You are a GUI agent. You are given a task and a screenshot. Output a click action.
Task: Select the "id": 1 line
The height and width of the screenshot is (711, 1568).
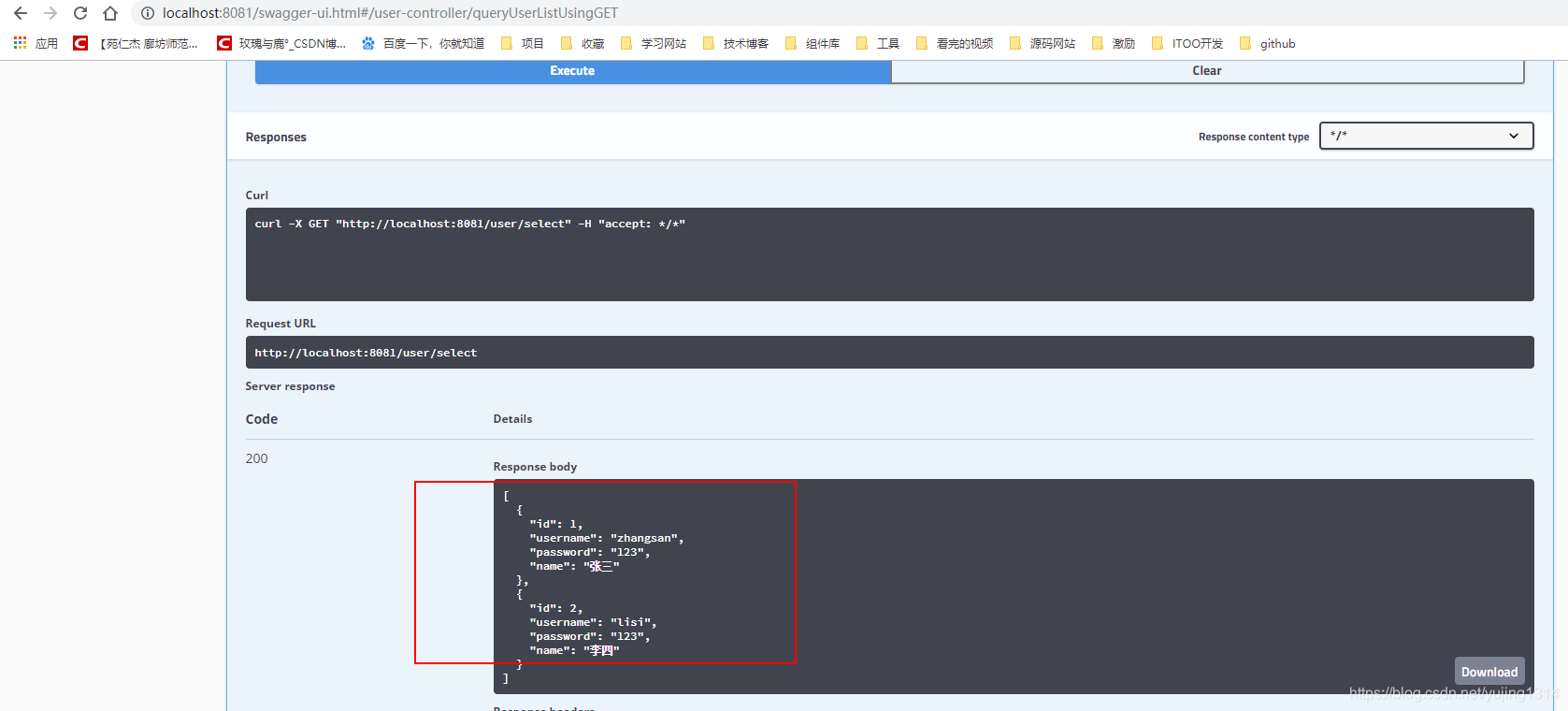click(x=555, y=524)
